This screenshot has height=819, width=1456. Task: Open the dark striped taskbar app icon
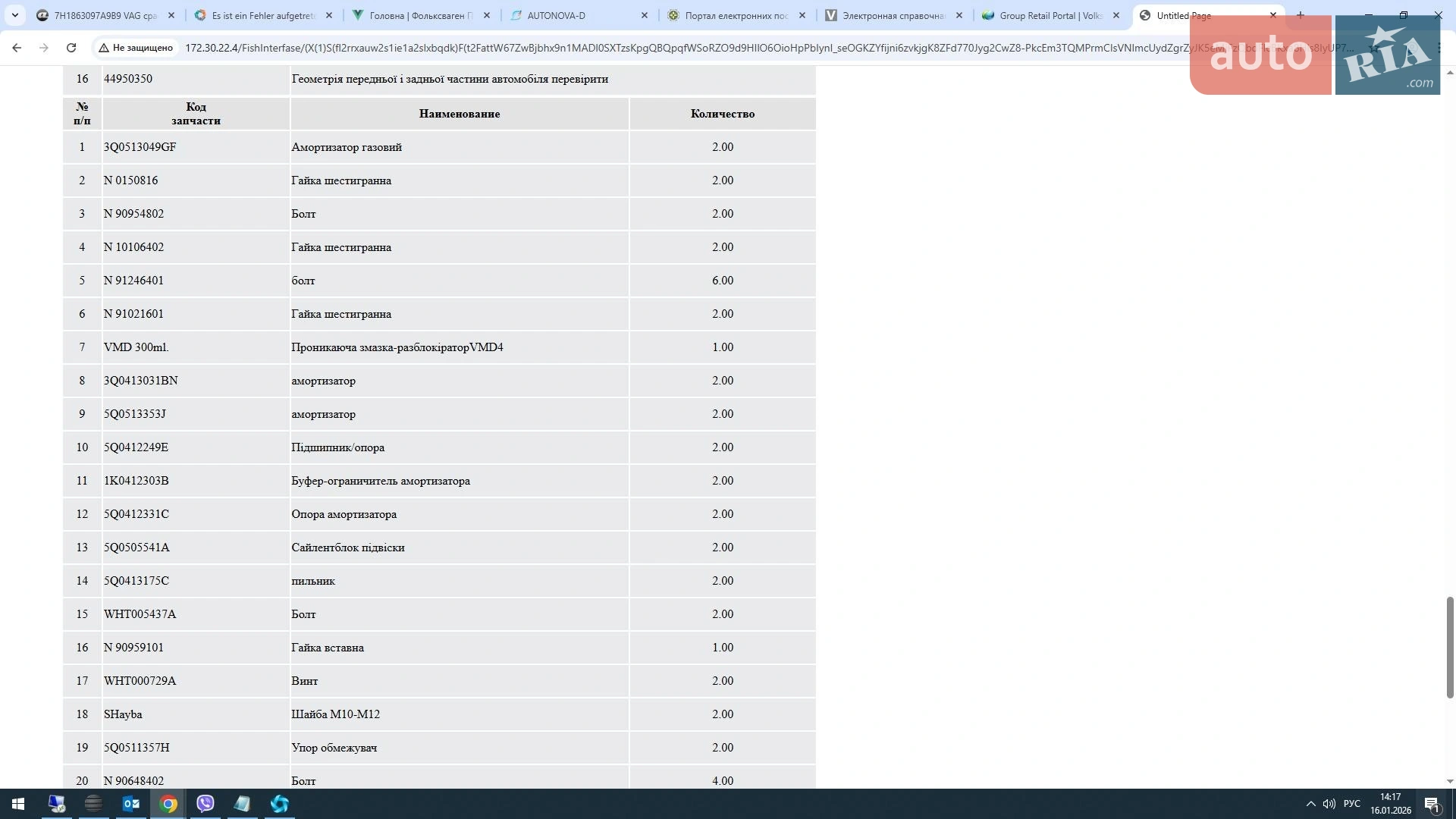point(94,804)
